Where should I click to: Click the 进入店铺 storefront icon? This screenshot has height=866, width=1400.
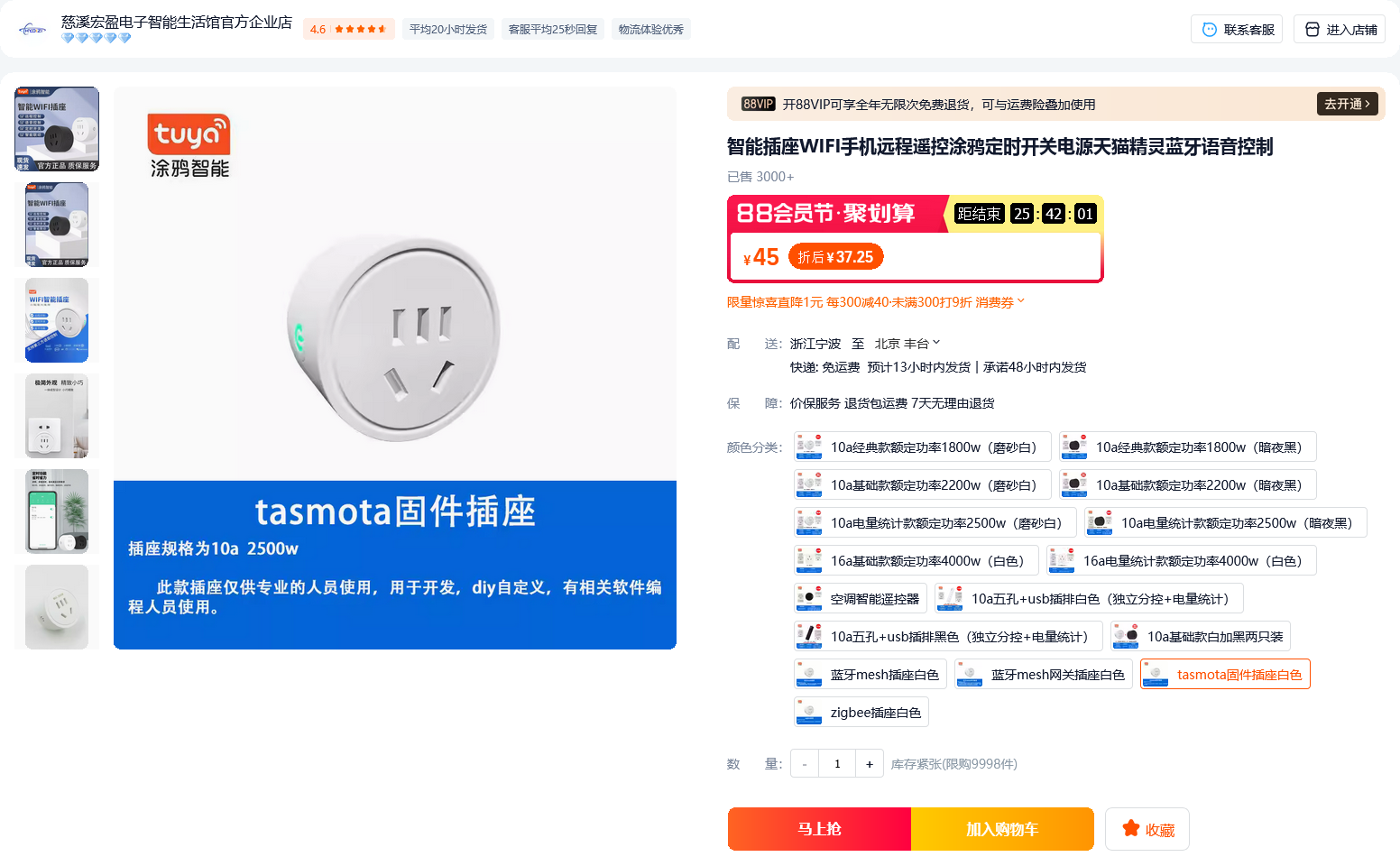click(1312, 28)
